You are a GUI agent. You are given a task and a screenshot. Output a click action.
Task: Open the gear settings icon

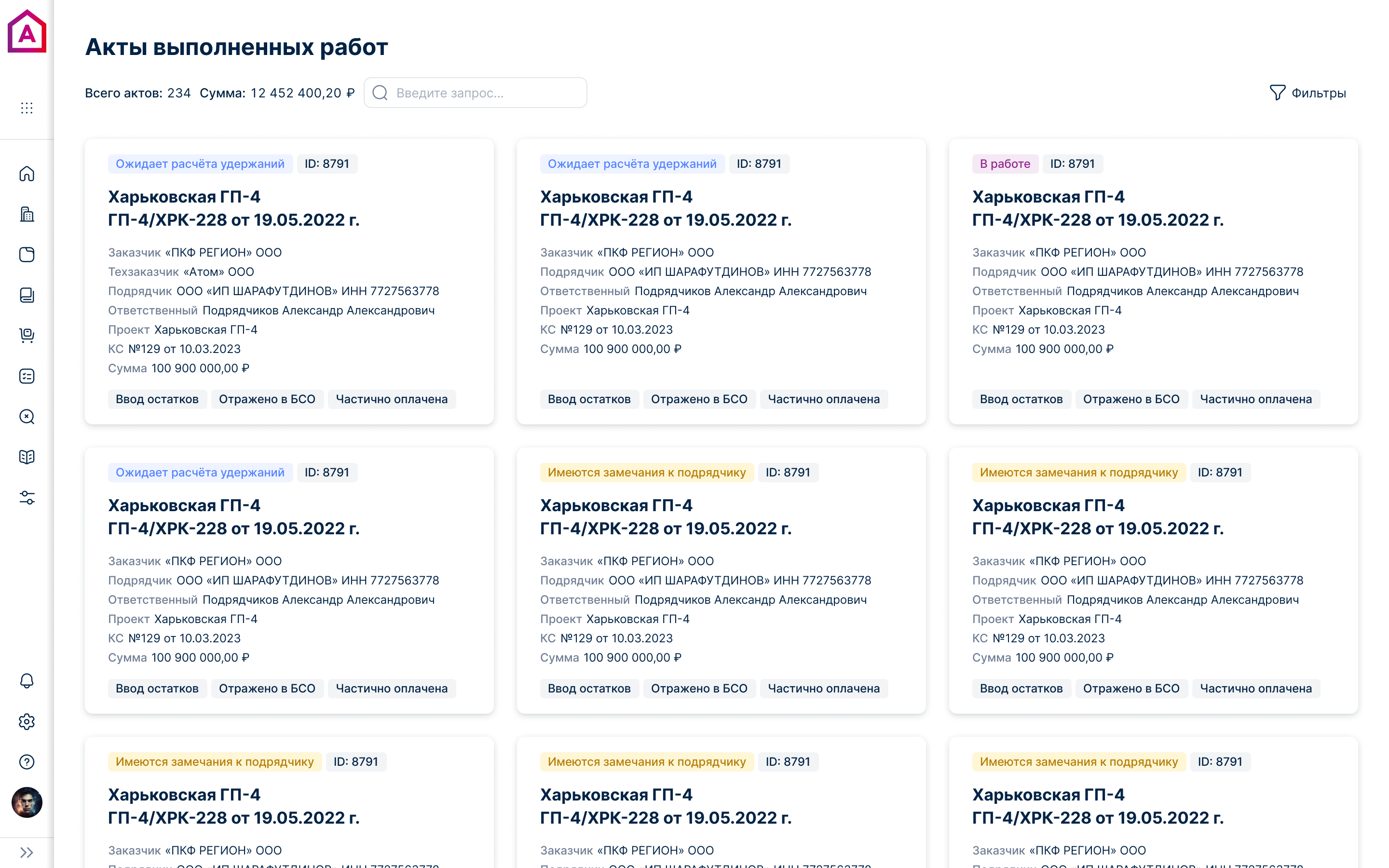(27, 721)
